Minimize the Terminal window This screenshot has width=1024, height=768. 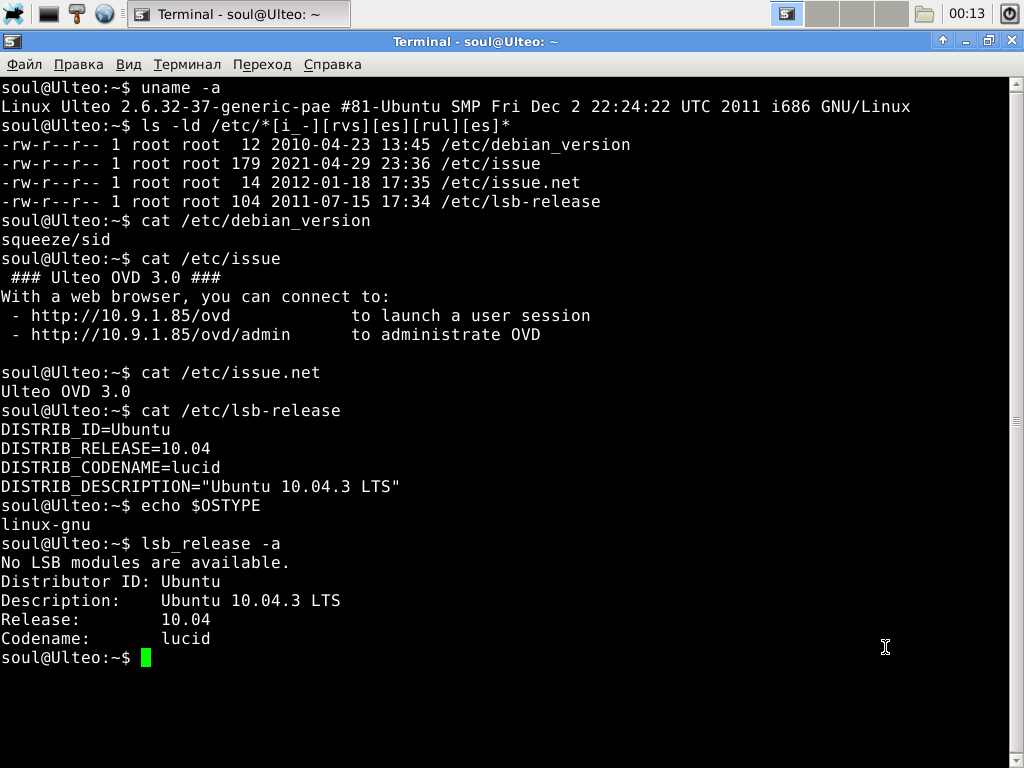966,40
